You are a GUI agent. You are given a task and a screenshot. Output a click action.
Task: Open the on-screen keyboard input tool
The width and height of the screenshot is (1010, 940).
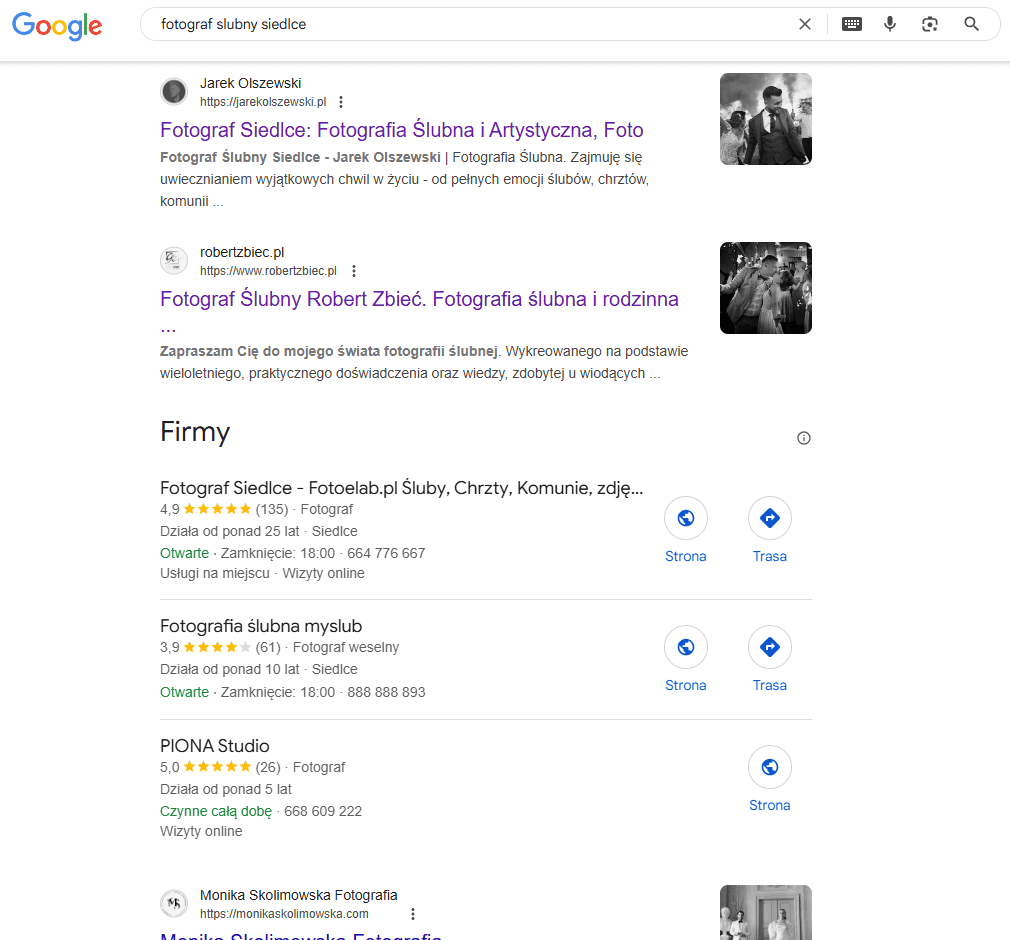click(x=852, y=24)
